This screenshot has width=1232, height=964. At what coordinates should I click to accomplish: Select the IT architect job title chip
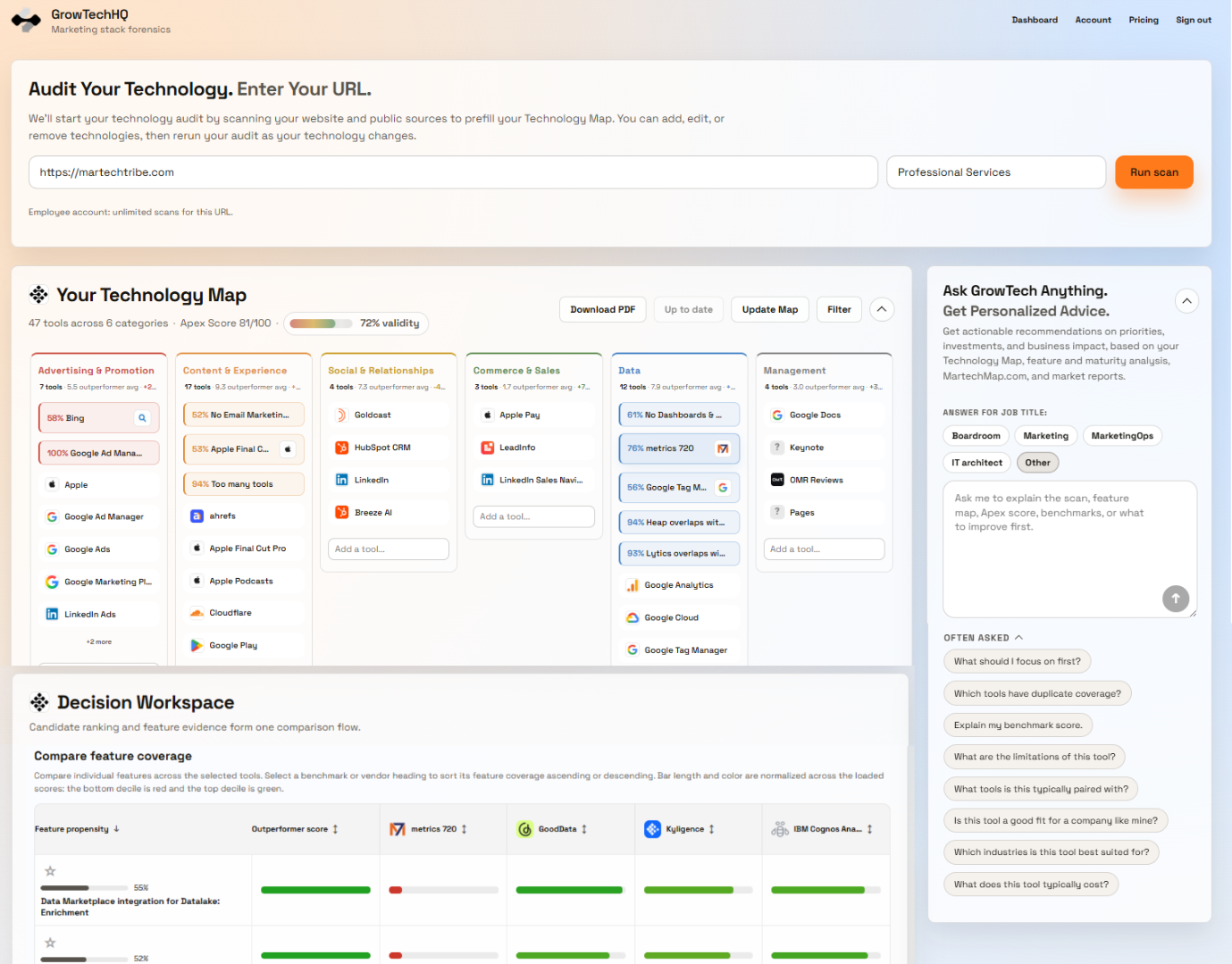(976, 463)
